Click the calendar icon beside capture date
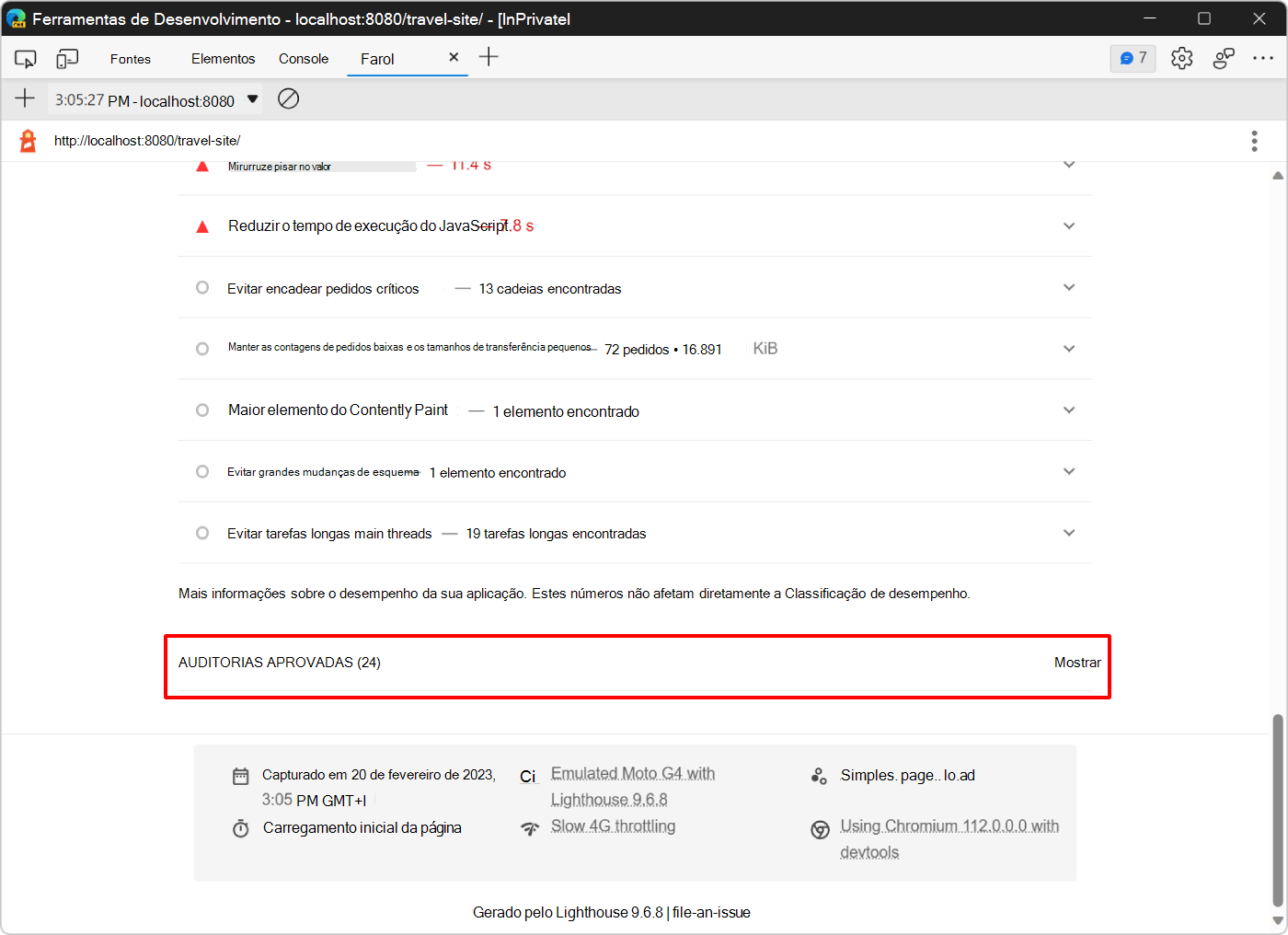 241,776
